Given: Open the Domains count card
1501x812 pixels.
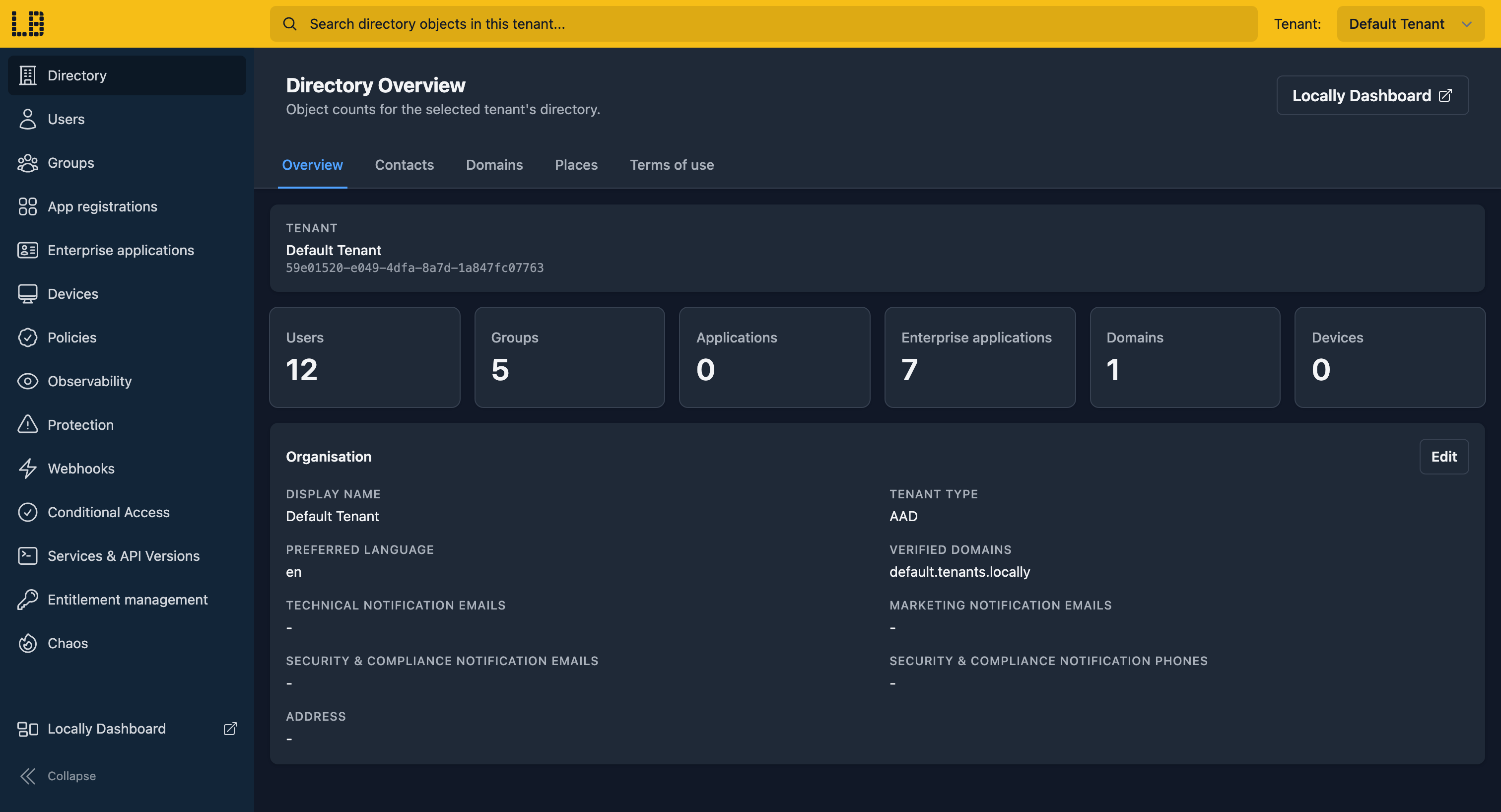Looking at the screenshot, I should pos(1185,357).
